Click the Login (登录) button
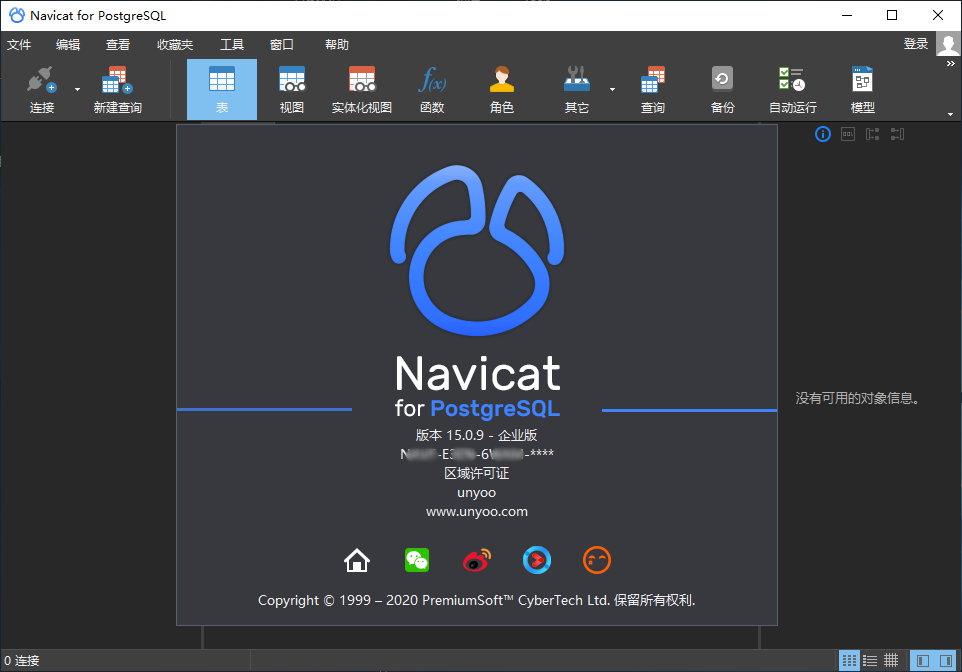This screenshot has width=962, height=672. pos(915,44)
